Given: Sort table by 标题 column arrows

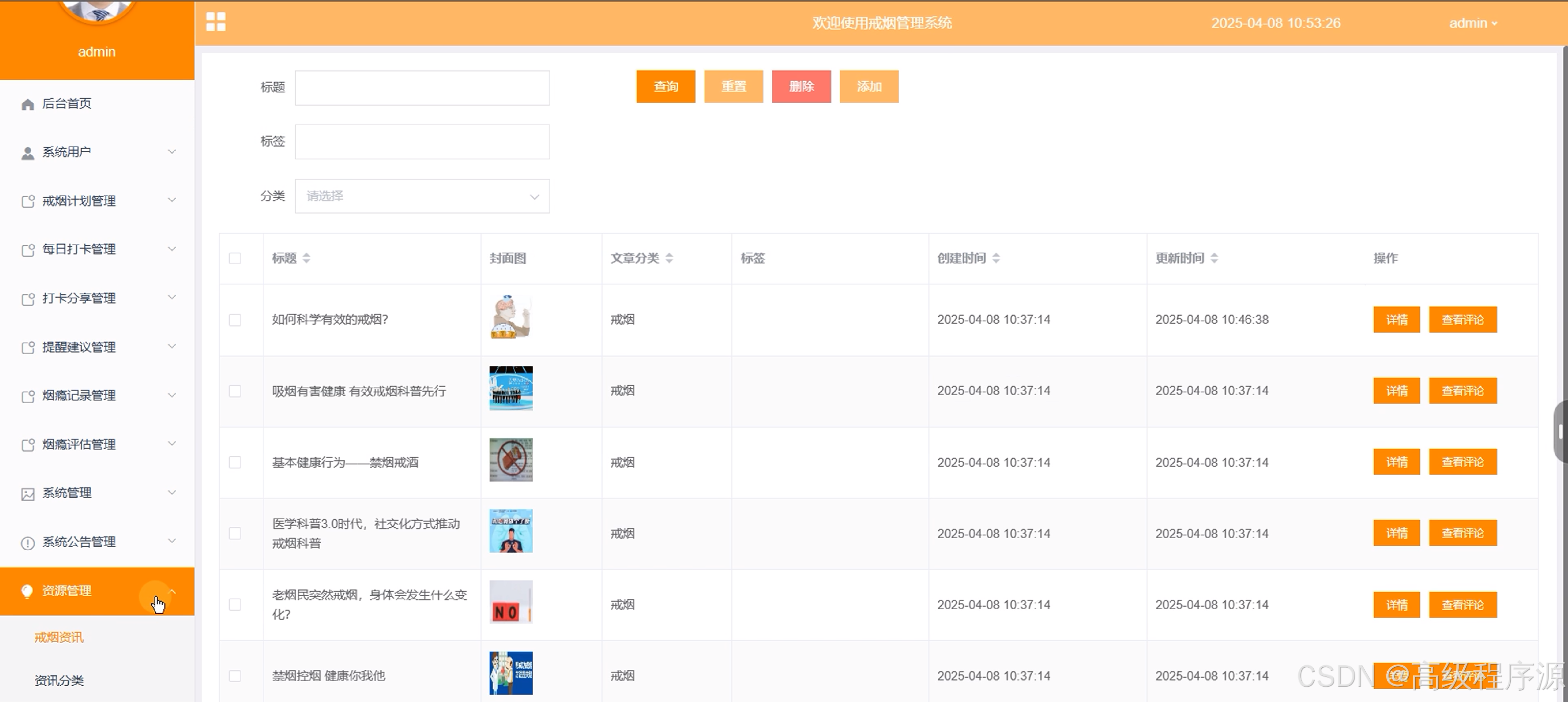Looking at the screenshot, I should pos(306,258).
